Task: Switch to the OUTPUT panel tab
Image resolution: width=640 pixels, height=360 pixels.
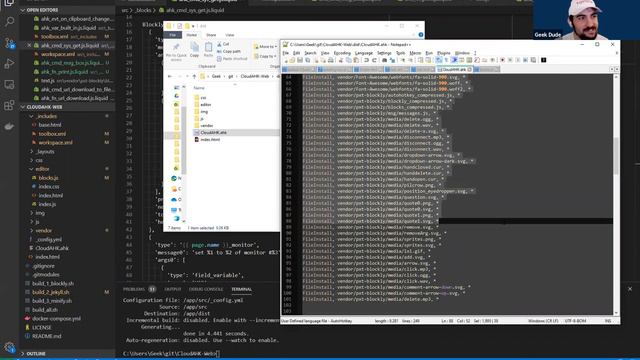Action: tap(173, 289)
